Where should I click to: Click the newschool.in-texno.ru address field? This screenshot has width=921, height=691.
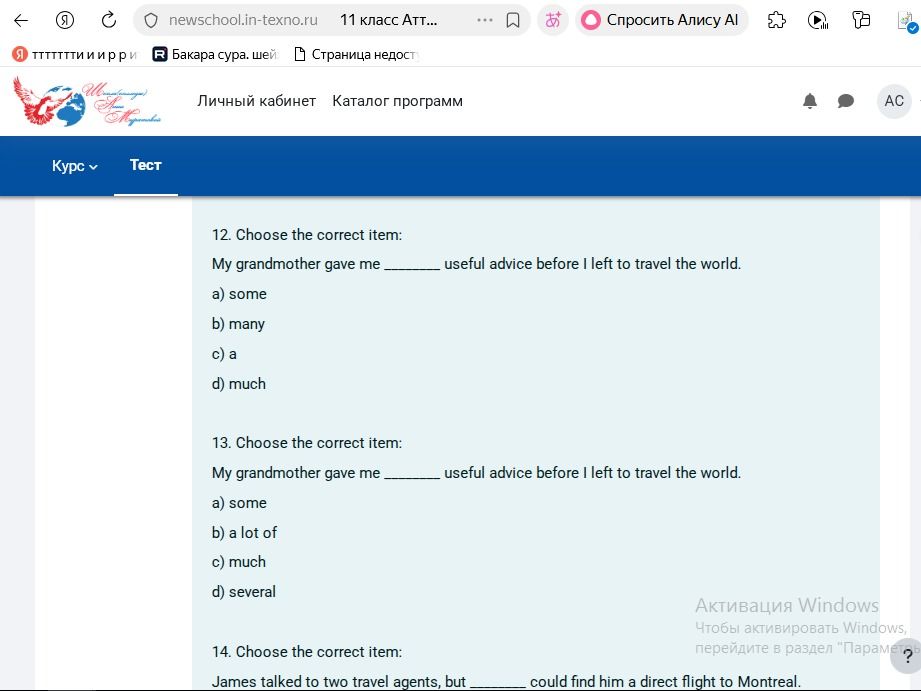(x=243, y=21)
